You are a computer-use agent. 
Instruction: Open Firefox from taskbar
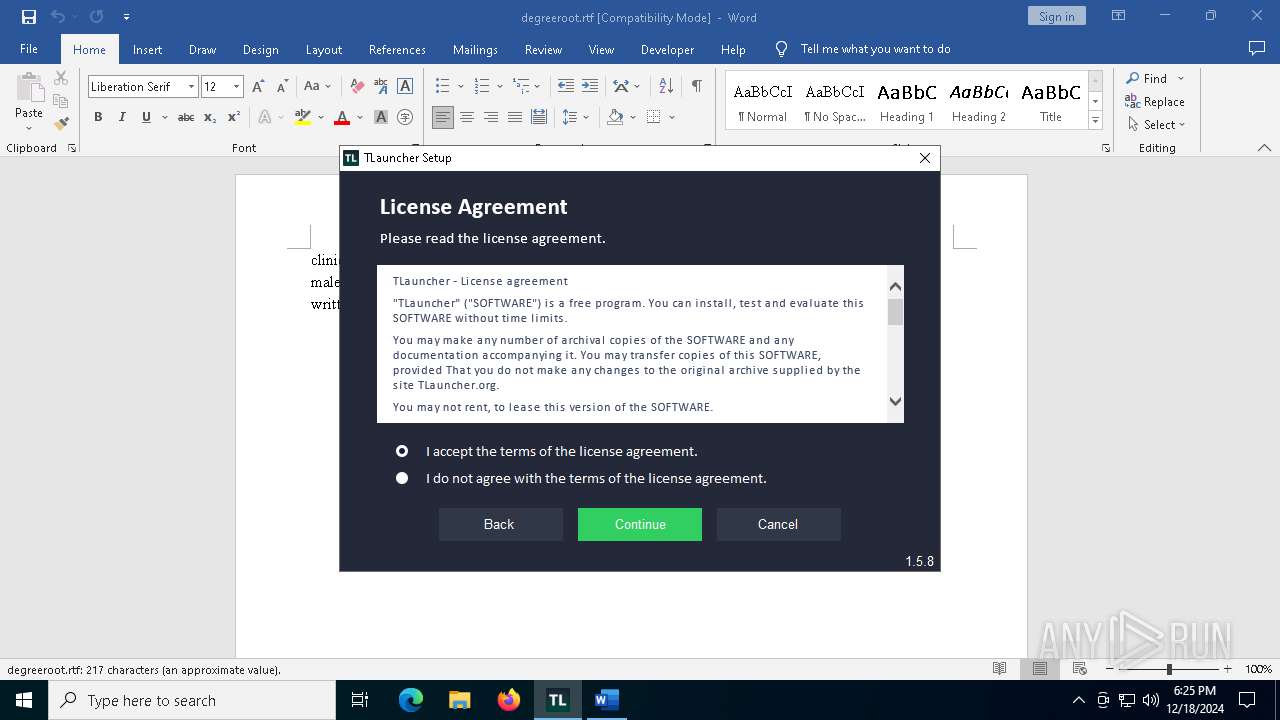tap(508, 700)
